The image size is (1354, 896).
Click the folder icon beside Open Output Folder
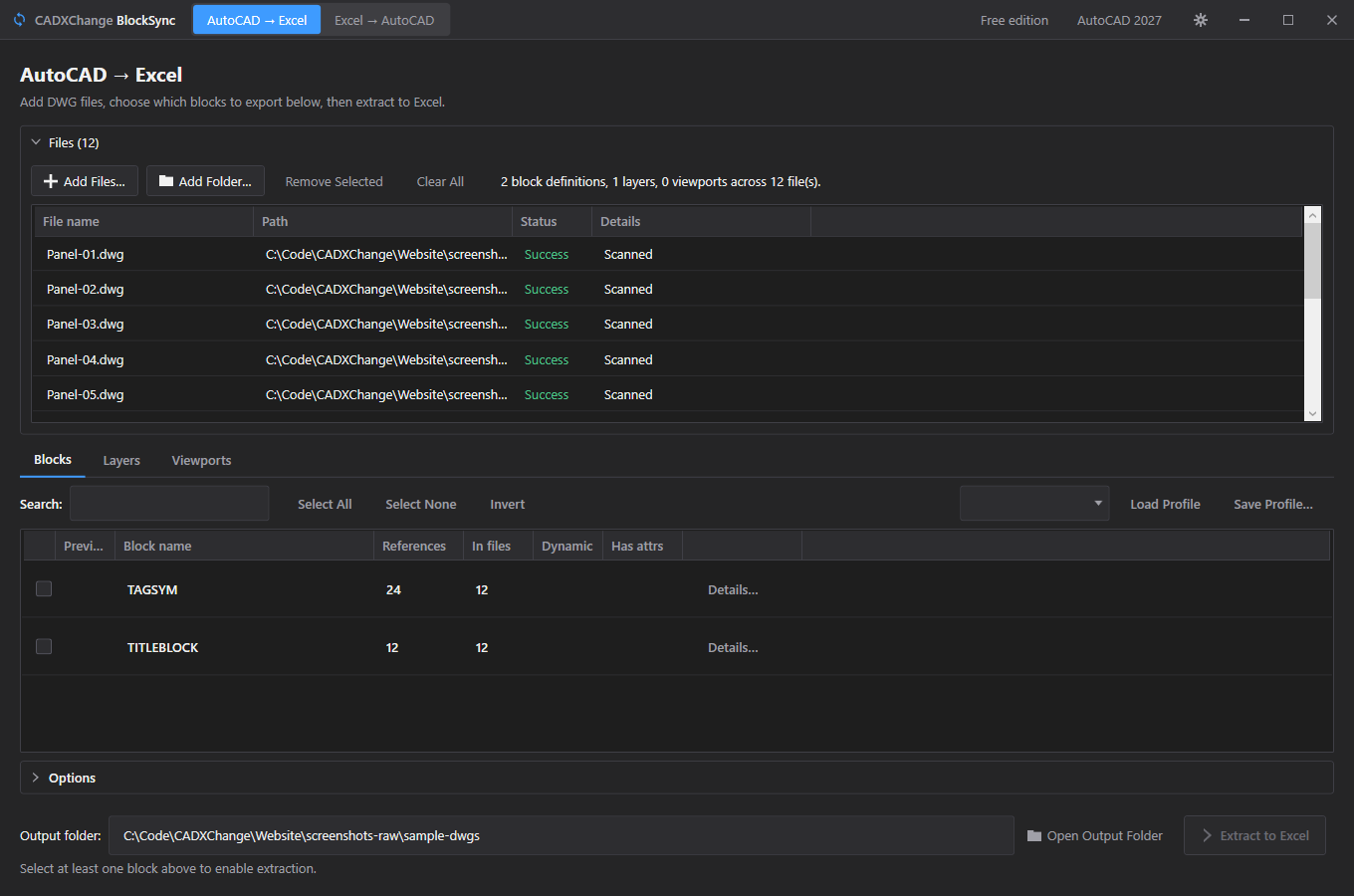click(x=1034, y=836)
